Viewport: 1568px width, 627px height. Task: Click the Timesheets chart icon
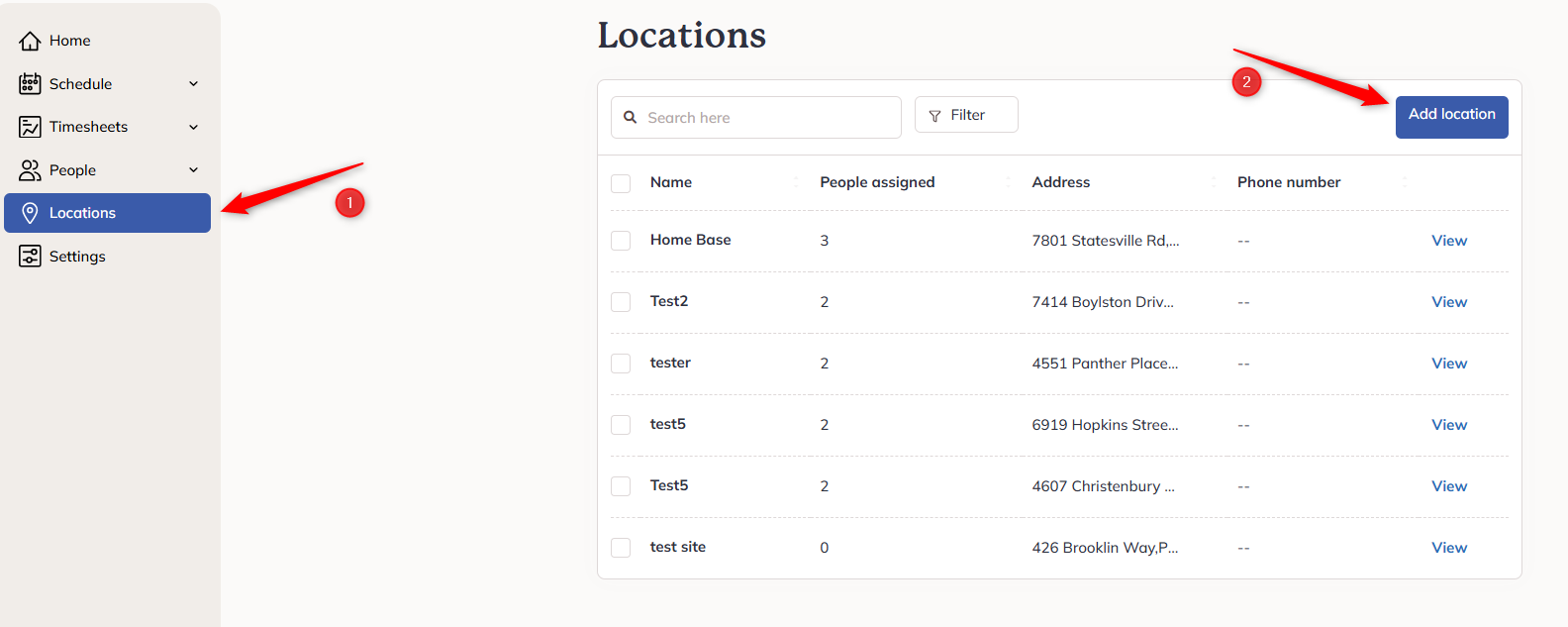coord(30,127)
